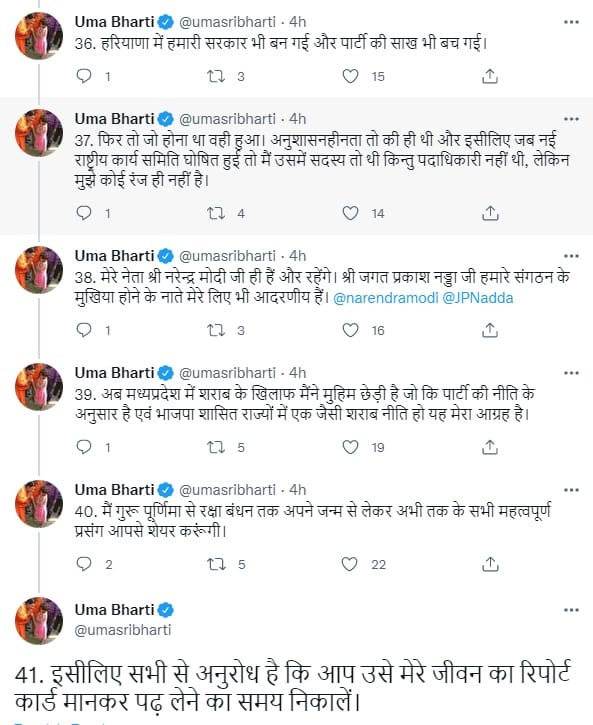Open more options for tweet 36
The image size is (593, 725).
pos(571,22)
